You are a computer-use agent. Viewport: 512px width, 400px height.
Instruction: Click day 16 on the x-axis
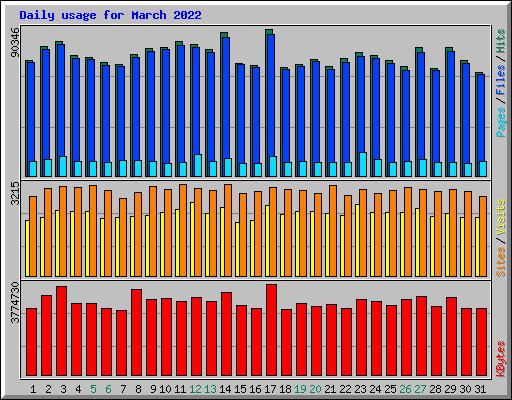pos(255,389)
